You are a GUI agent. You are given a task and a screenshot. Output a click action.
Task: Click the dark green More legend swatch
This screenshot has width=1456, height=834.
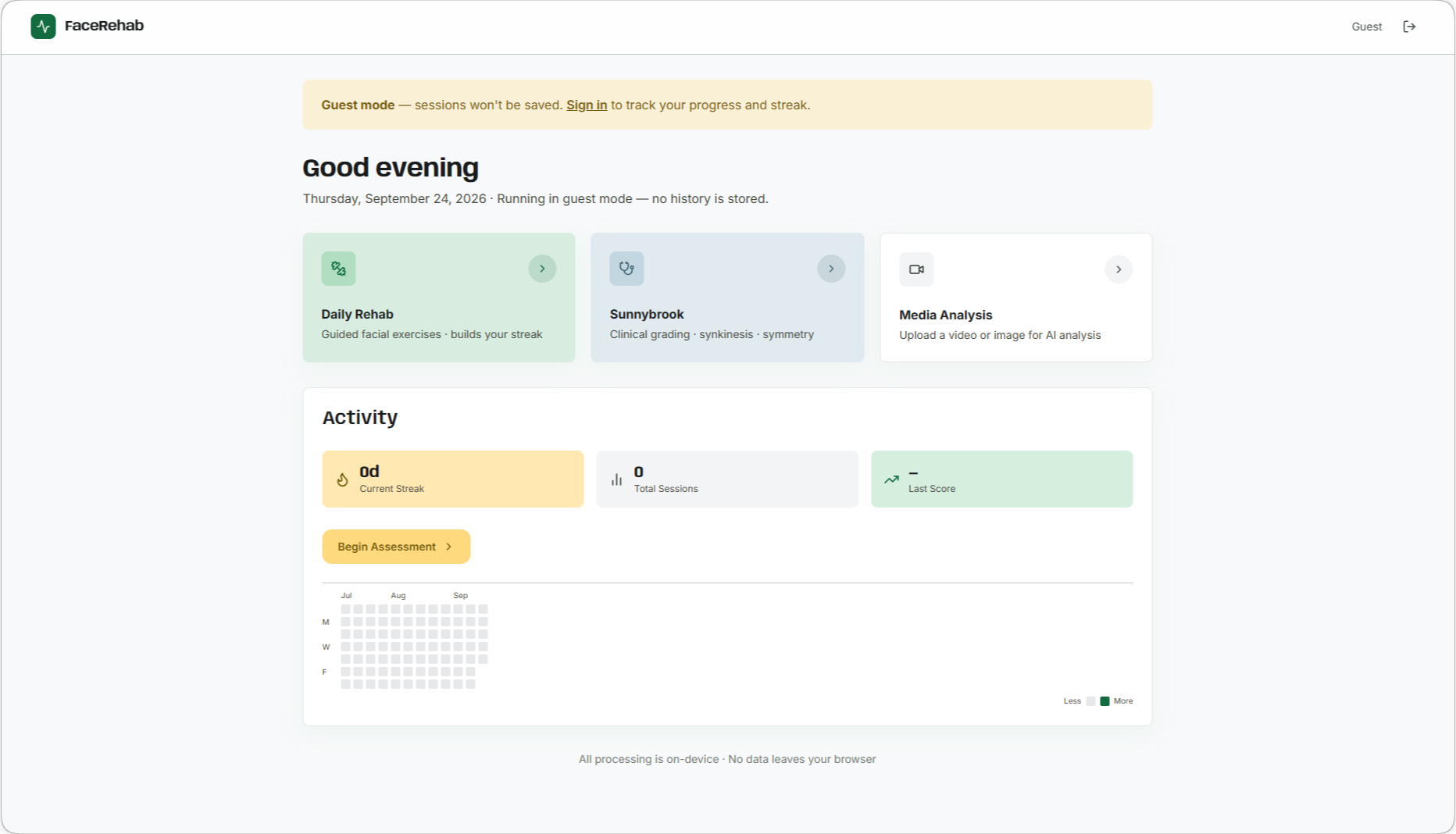[x=1104, y=701]
